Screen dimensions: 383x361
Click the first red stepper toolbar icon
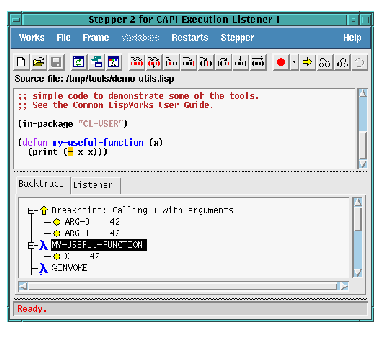136,62
